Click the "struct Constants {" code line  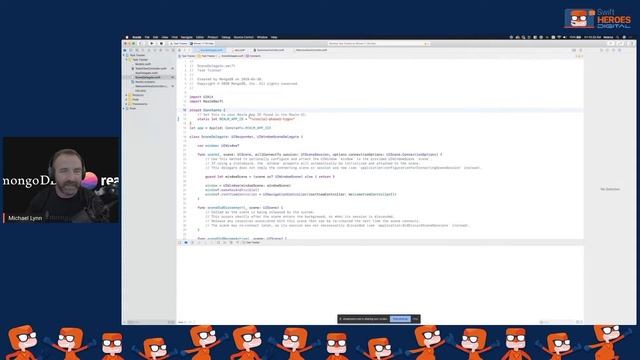click(x=207, y=110)
